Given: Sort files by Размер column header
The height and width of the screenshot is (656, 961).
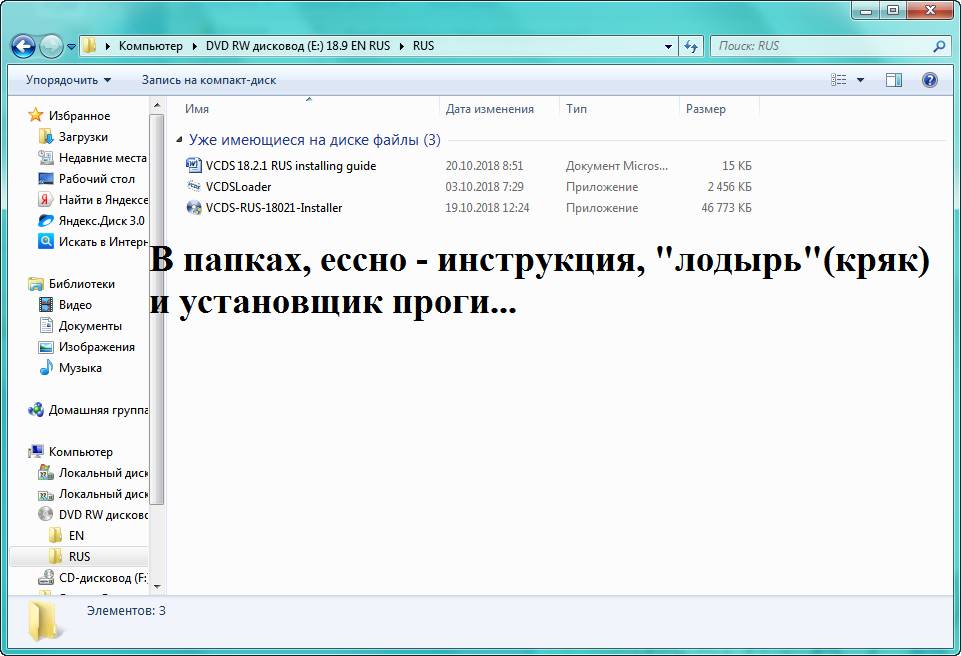Looking at the screenshot, I should [706, 109].
